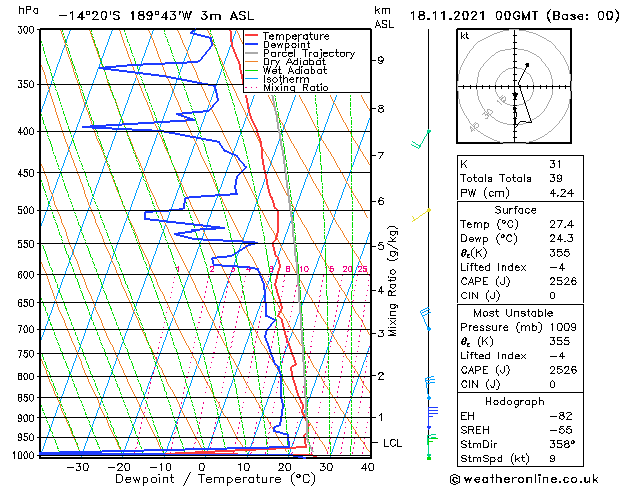Click the hodograph arrow tip marker
The height and width of the screenshot is (486, 629).
528,65
